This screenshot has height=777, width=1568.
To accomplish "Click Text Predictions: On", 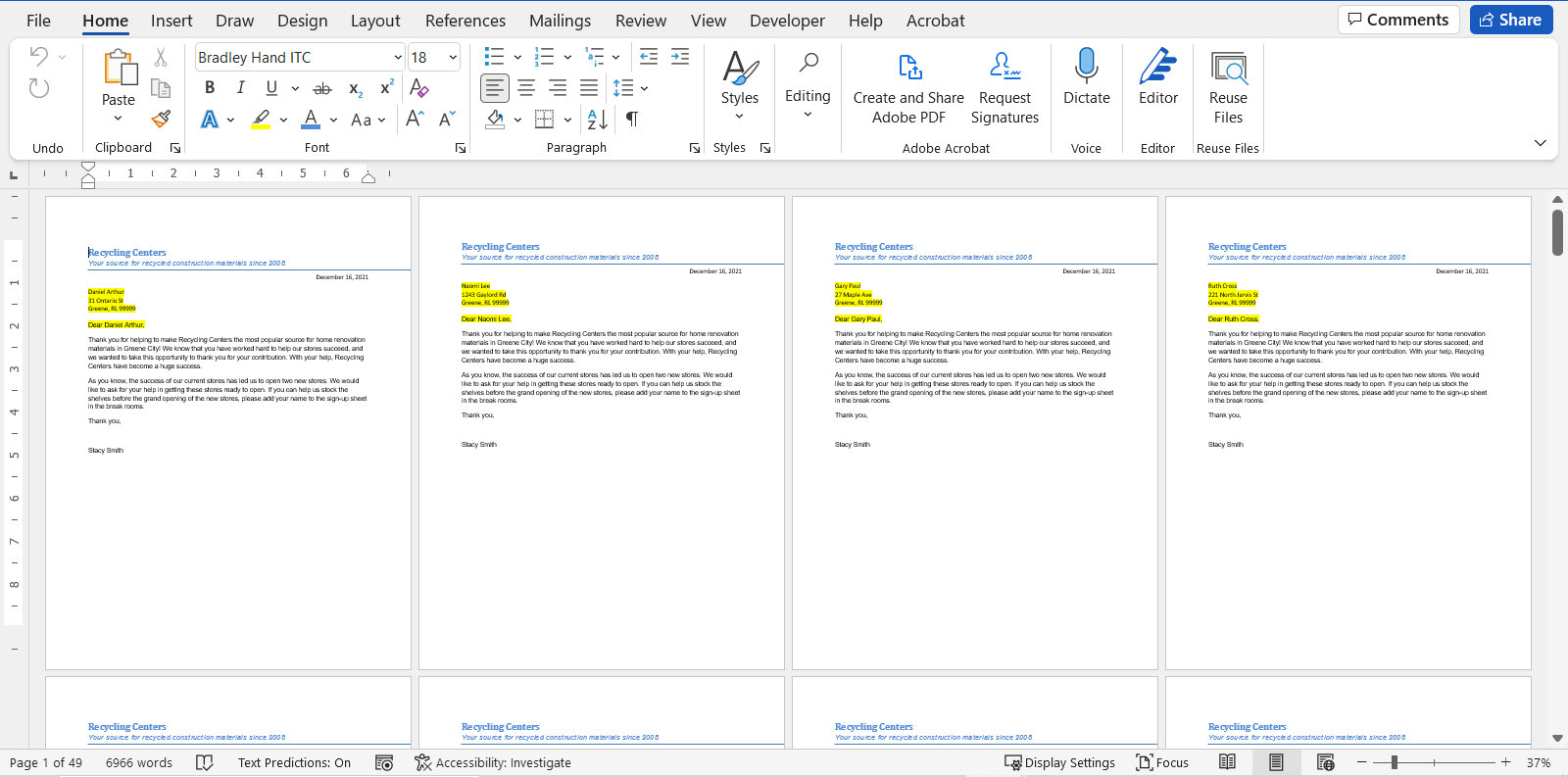I will coord(294,762).
